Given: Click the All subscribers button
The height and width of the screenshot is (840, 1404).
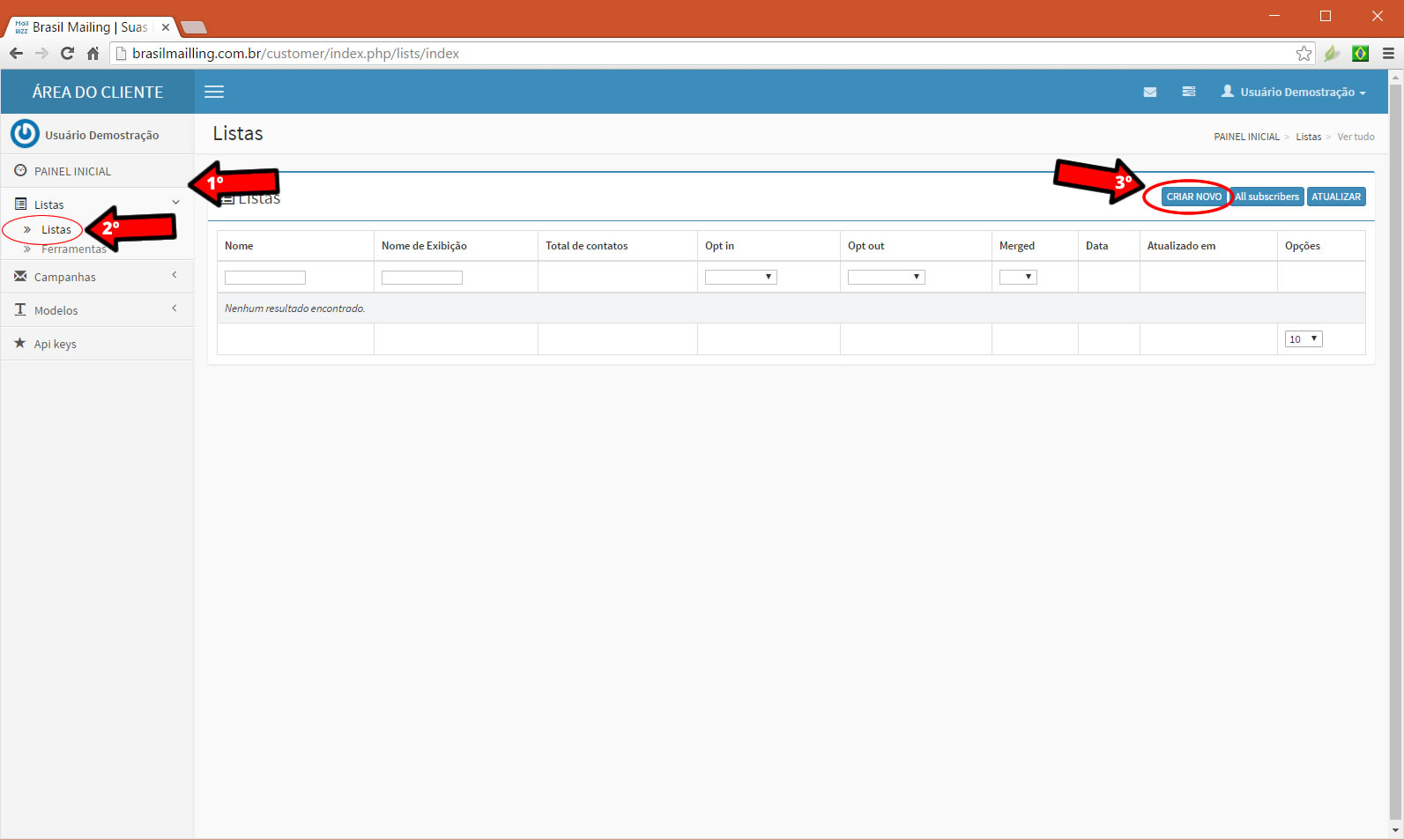Looking at the screenshot, I should pos(1267,197).
